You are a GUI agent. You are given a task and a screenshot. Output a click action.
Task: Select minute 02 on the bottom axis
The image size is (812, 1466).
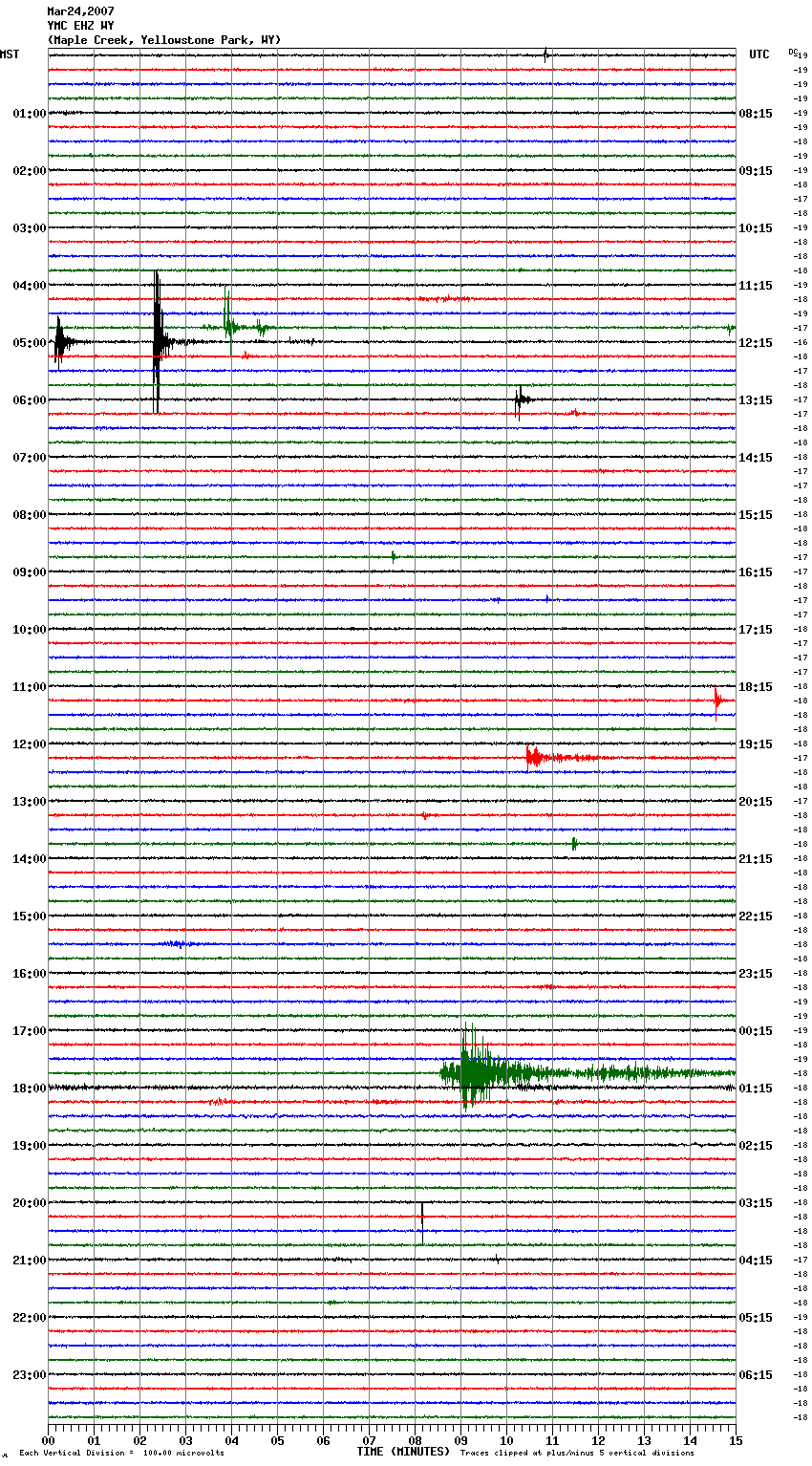(139, 1440)
